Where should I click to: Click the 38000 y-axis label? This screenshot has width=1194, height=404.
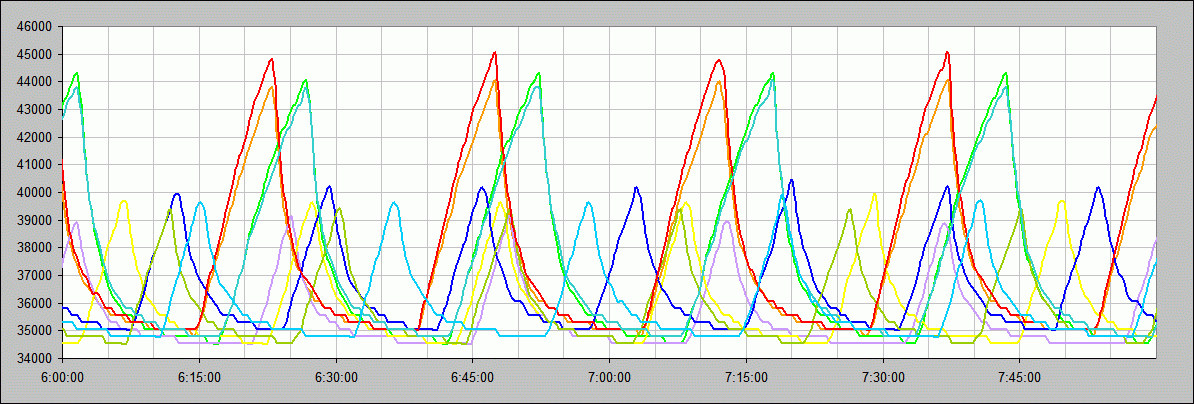[33, 247]
